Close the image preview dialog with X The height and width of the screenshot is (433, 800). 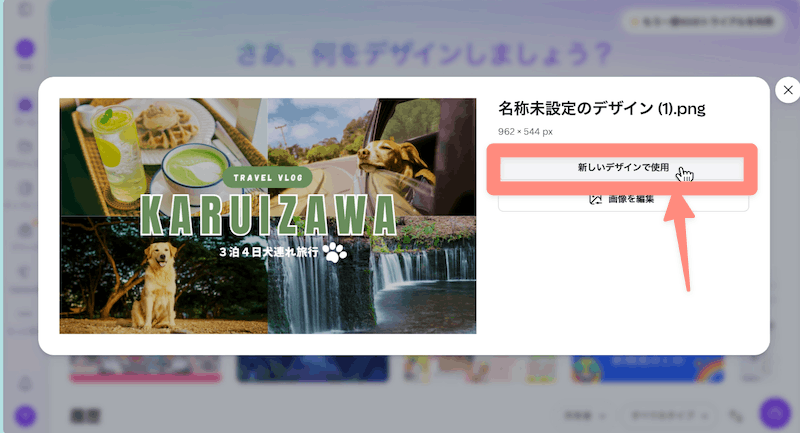[x=788, y=90]
